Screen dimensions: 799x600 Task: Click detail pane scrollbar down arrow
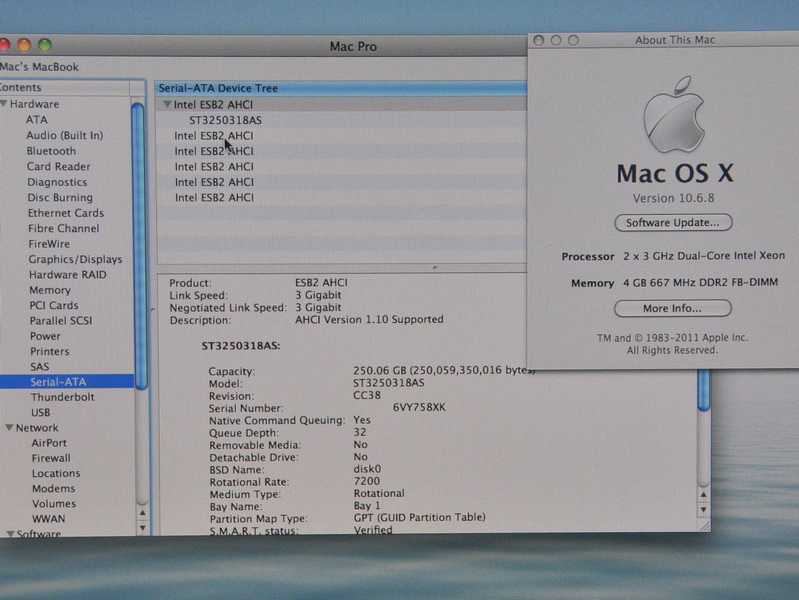coord(704,509)
